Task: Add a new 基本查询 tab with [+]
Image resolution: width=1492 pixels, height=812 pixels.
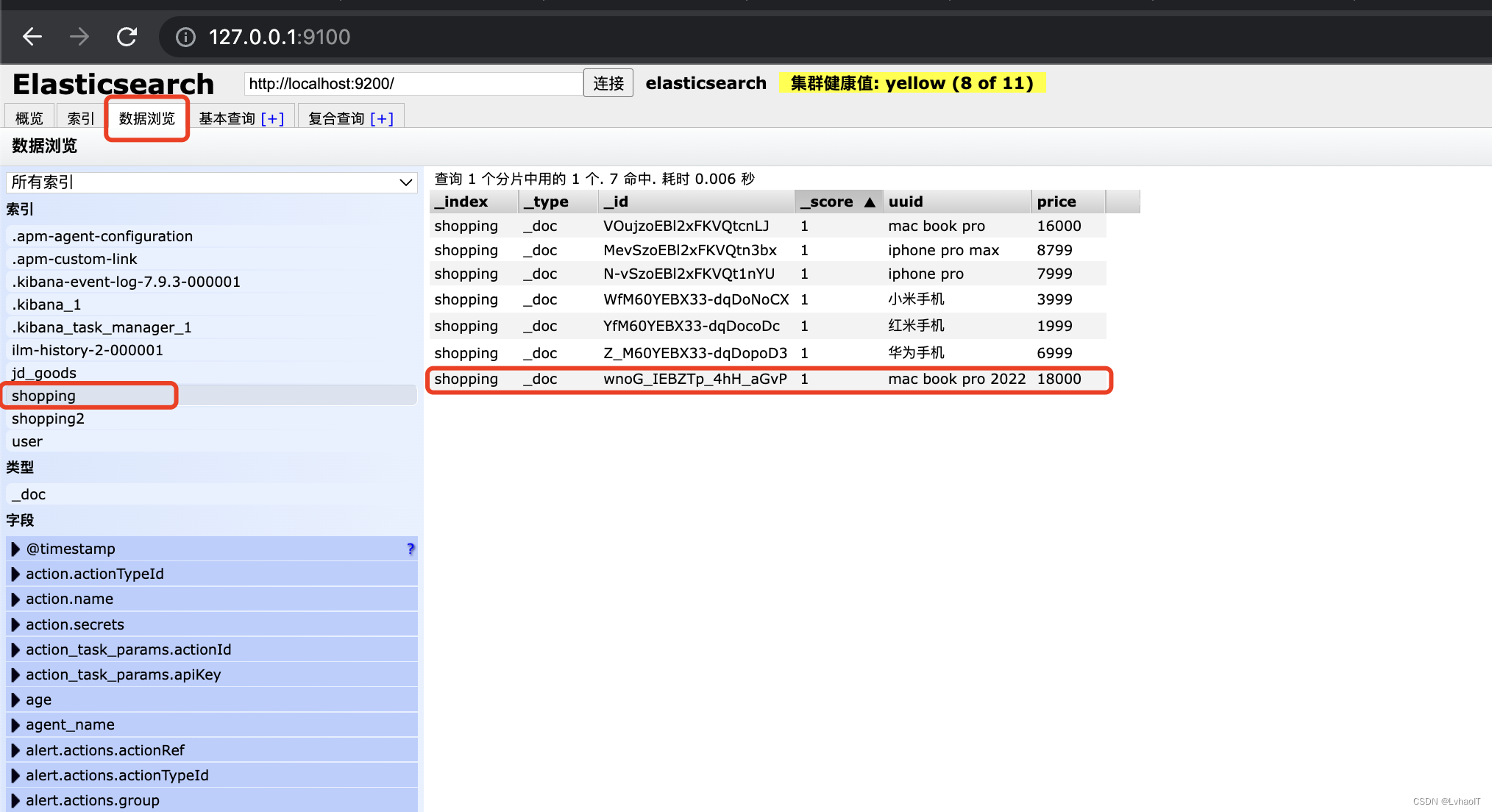Action: click(272, 118)
